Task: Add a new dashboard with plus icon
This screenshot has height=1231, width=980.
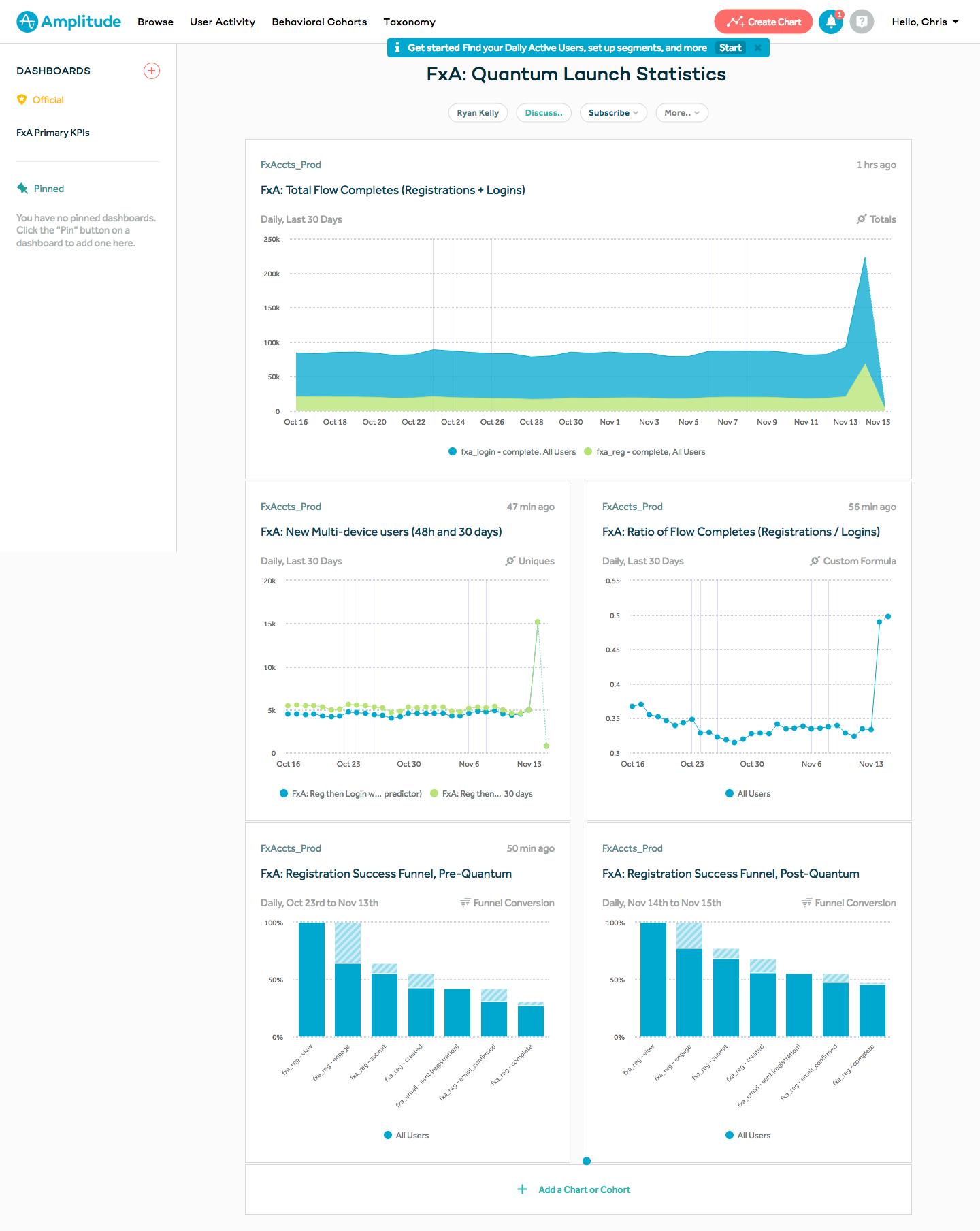Action: point(152,71)
